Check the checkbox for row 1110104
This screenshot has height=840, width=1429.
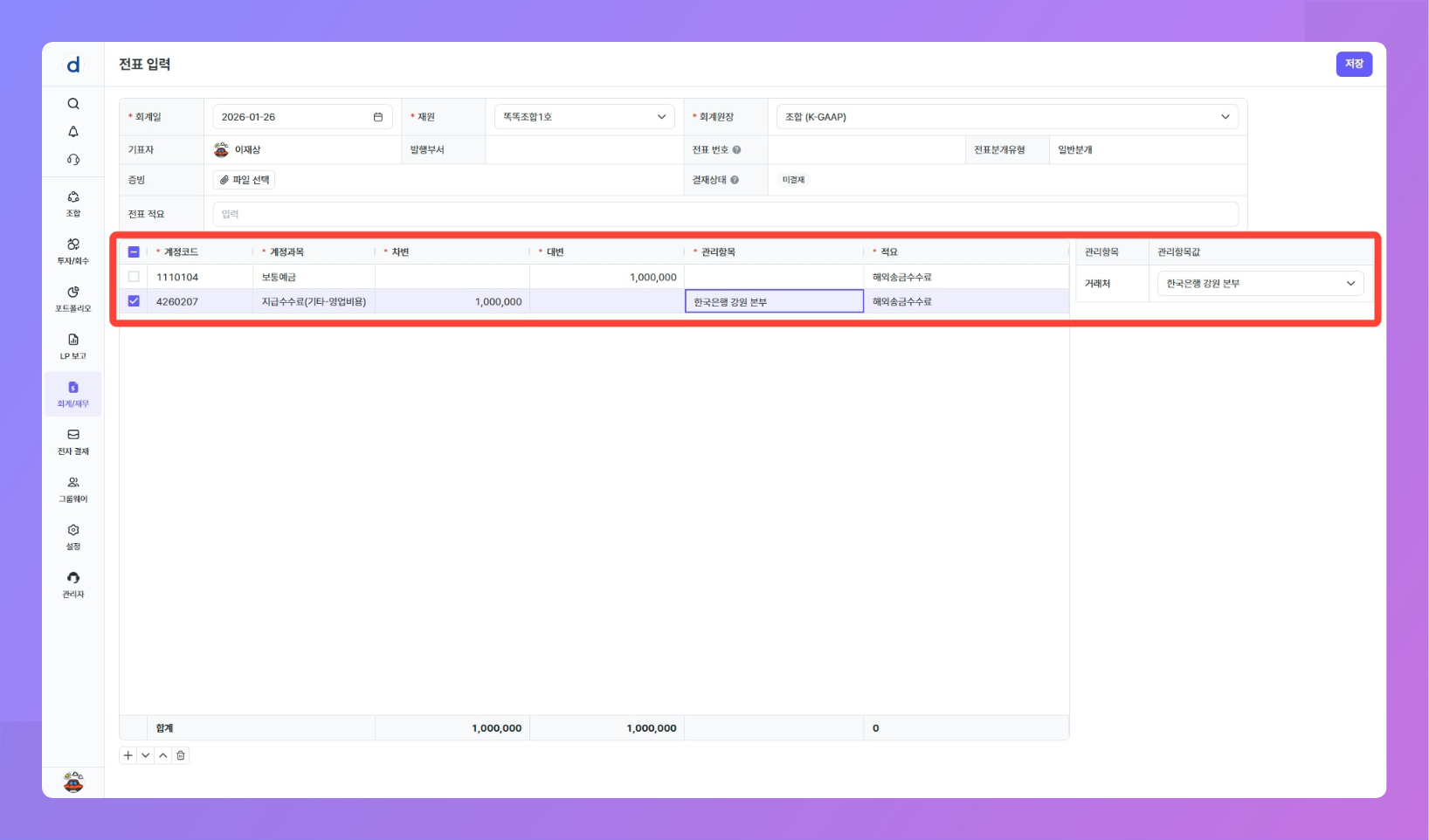pyautogui.click(x=134, y=277)
